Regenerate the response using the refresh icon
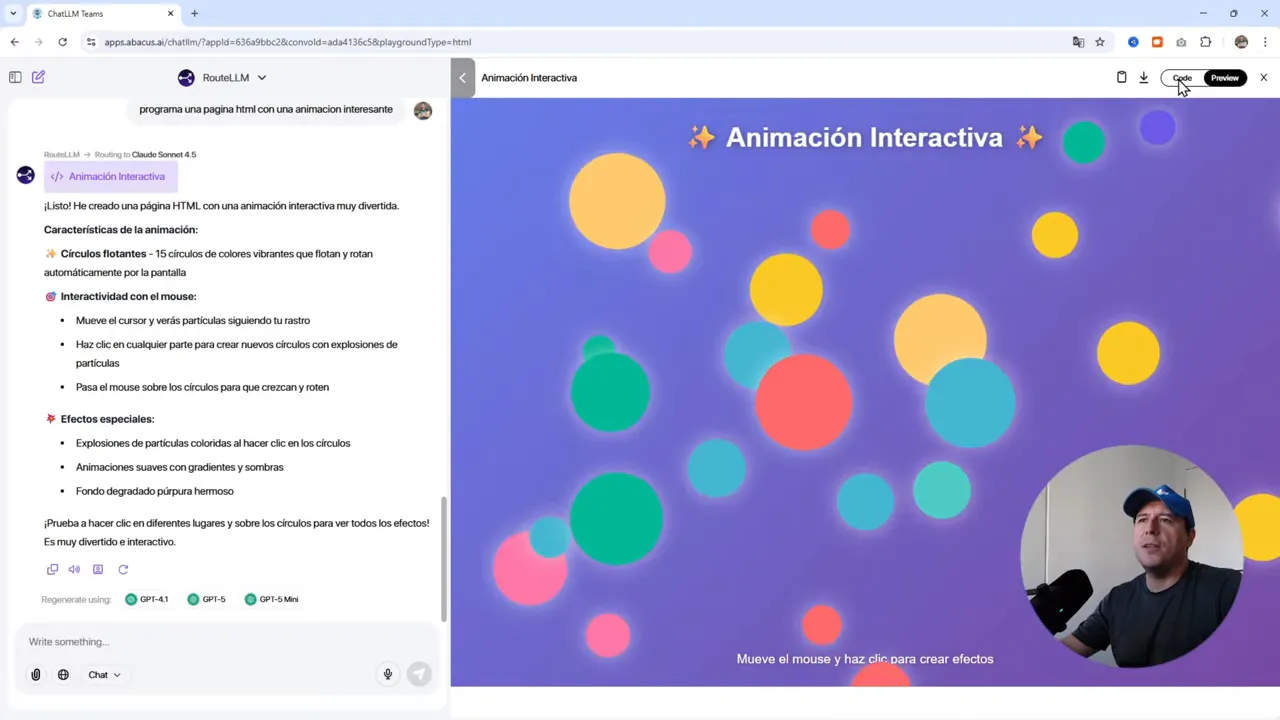 pyautogui.click(x=123, y=569)
